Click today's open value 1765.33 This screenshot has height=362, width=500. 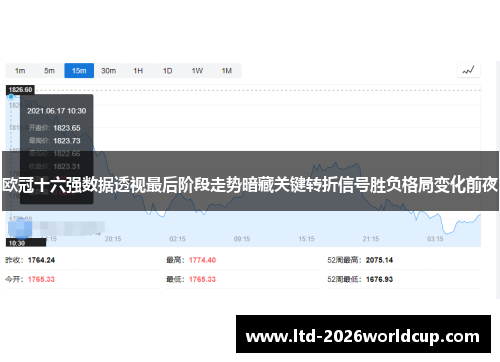(41, 279)
